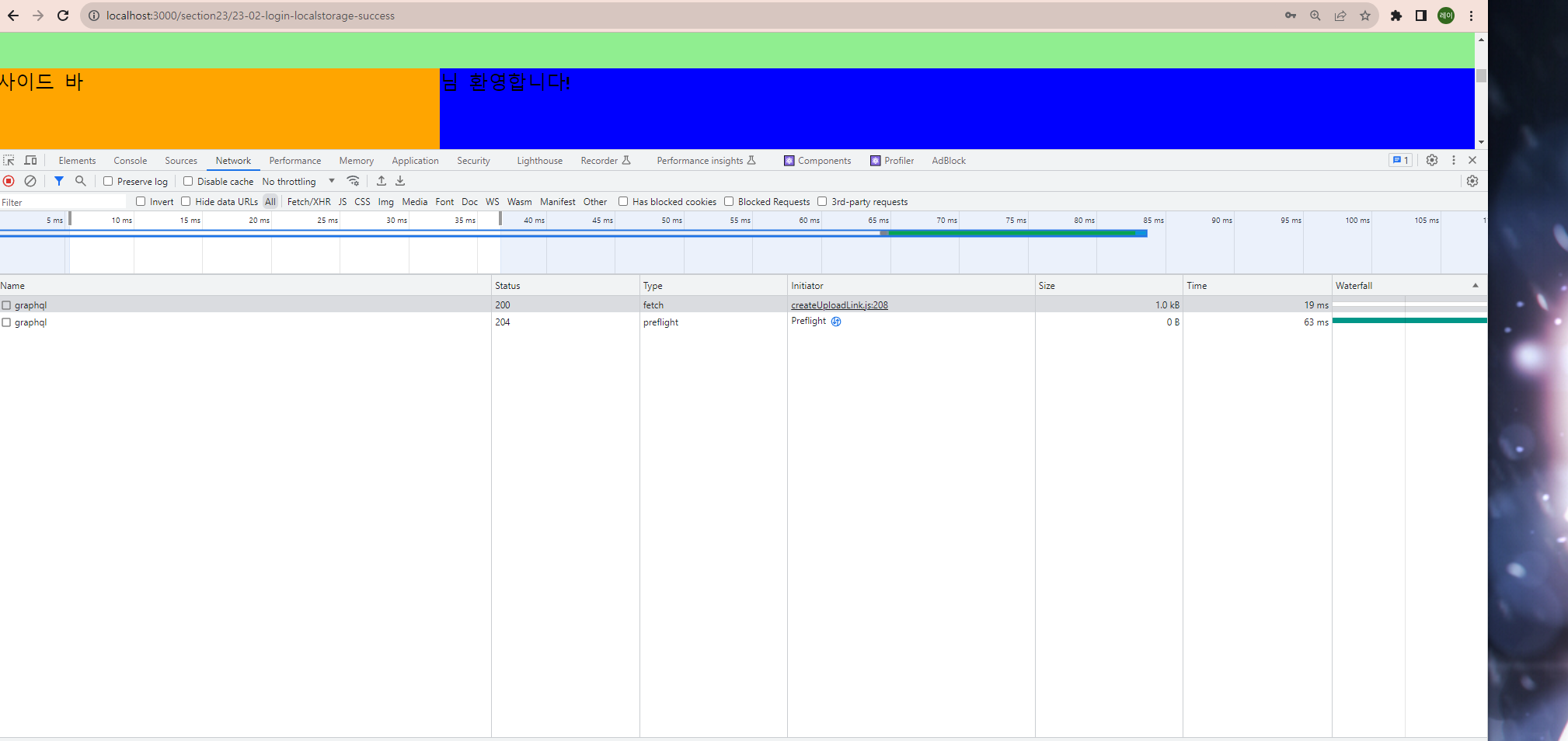Open the Application tab

415,161
